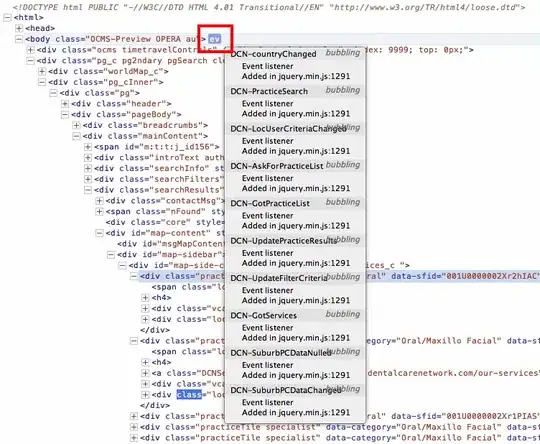Collapse the div class="pg" node
This screenshot has height=444, width=540.
(x=53, y=93)
